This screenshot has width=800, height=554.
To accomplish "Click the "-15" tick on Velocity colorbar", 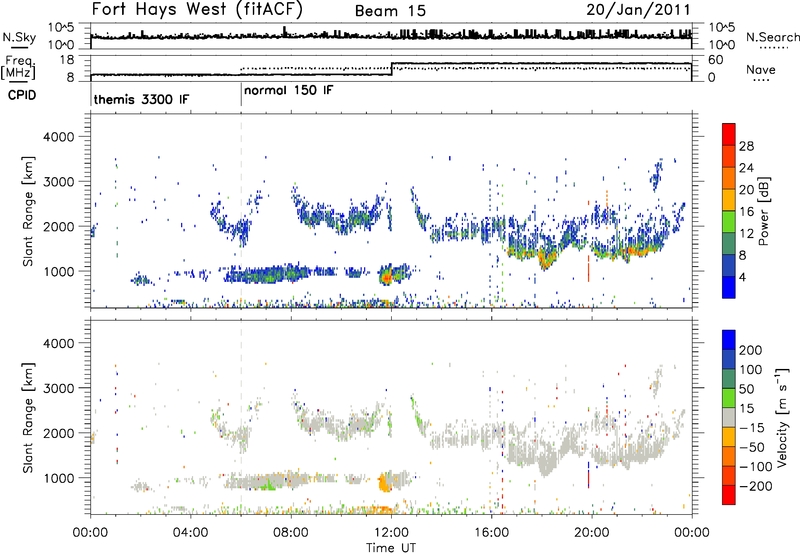I will (751, 428).
